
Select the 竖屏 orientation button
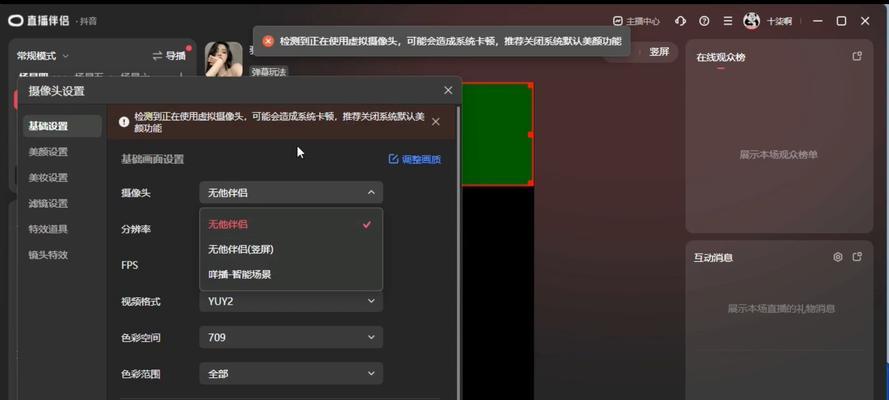point(659,52)
